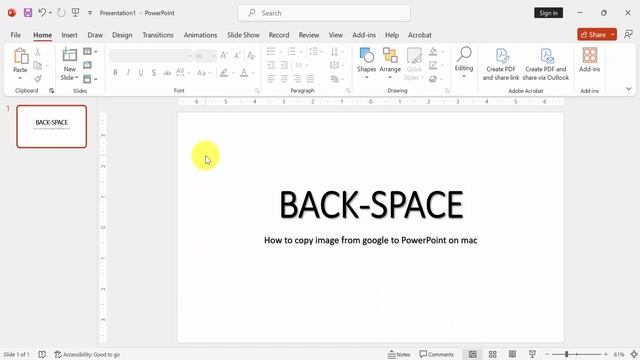Open Animations tab
The height and width of the screenshot is (360, 640).
click(200, 35)
